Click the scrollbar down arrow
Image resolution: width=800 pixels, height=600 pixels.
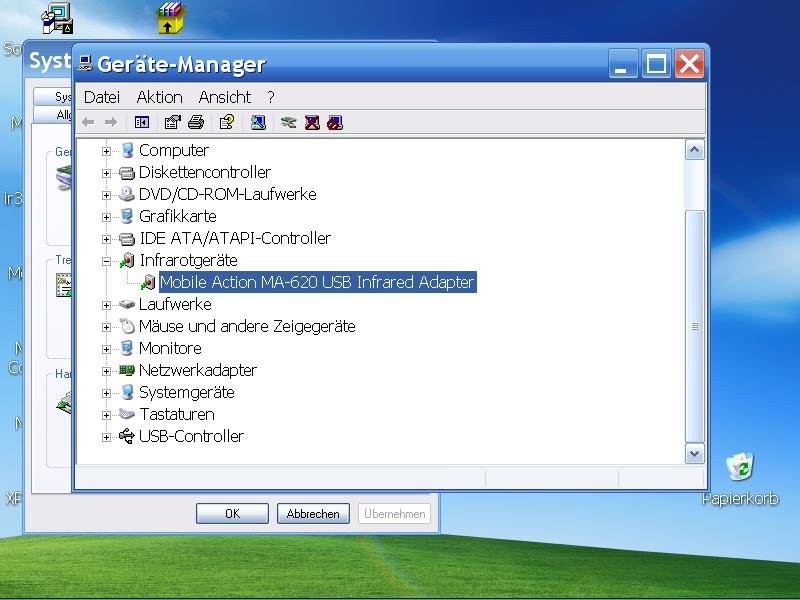[x=694, y=454]
